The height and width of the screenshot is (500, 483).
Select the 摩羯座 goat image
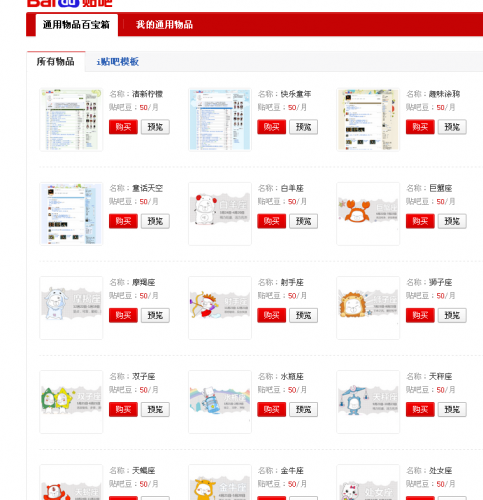pyautogui.click(x=71, y=308)
